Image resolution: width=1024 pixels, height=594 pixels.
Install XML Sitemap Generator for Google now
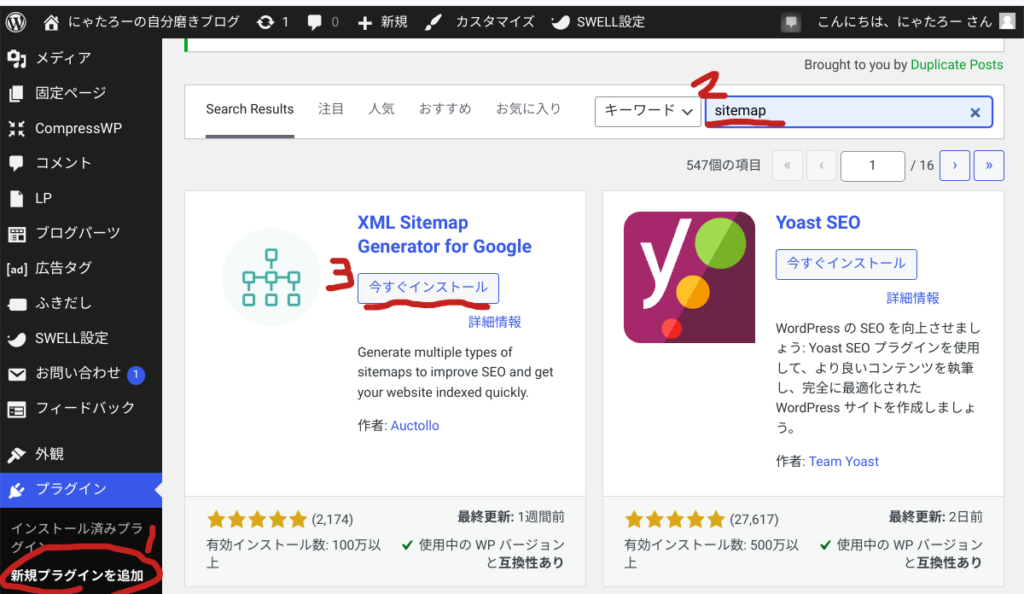(x=428, y=287)
